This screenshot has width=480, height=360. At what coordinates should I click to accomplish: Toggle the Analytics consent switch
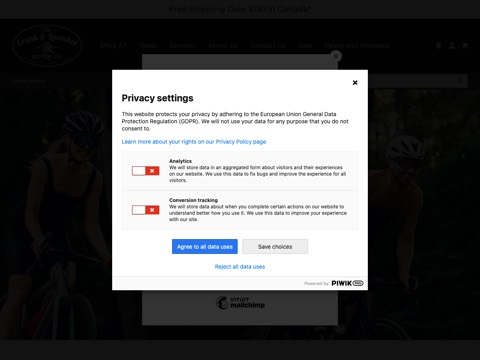[x=146, y=171]
